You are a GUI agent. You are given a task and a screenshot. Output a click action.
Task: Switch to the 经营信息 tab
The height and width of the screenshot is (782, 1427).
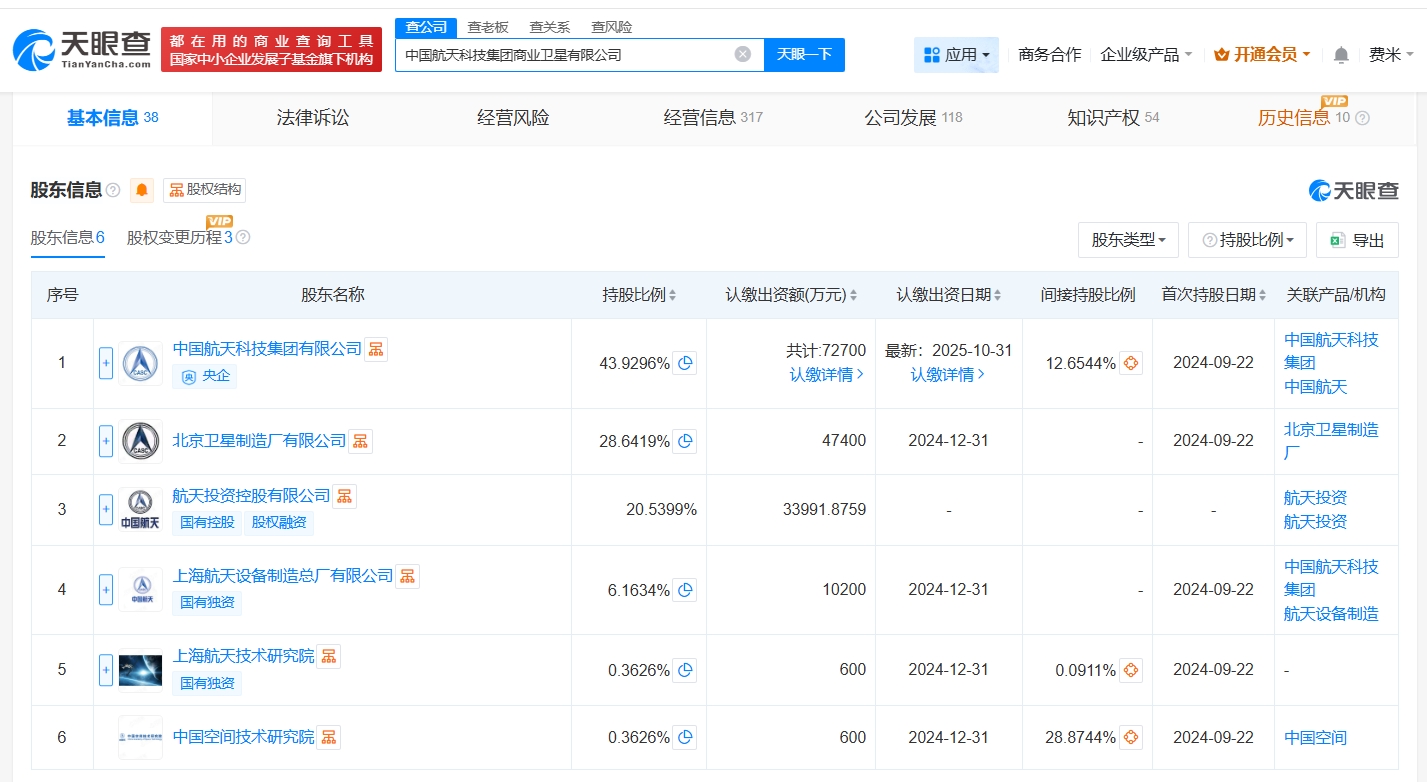(713, 118)
